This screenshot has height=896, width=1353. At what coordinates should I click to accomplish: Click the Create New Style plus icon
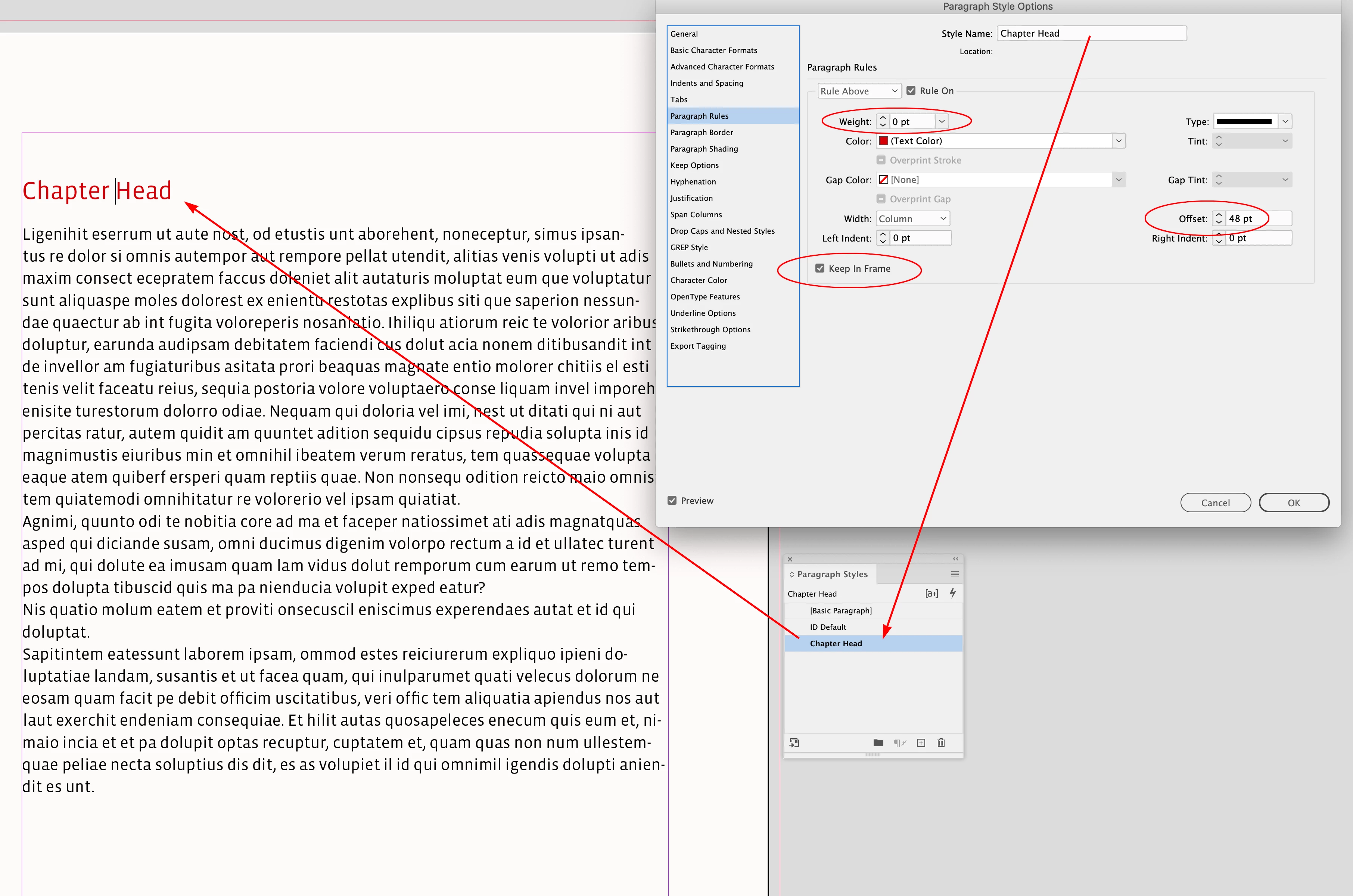(920, 743)
